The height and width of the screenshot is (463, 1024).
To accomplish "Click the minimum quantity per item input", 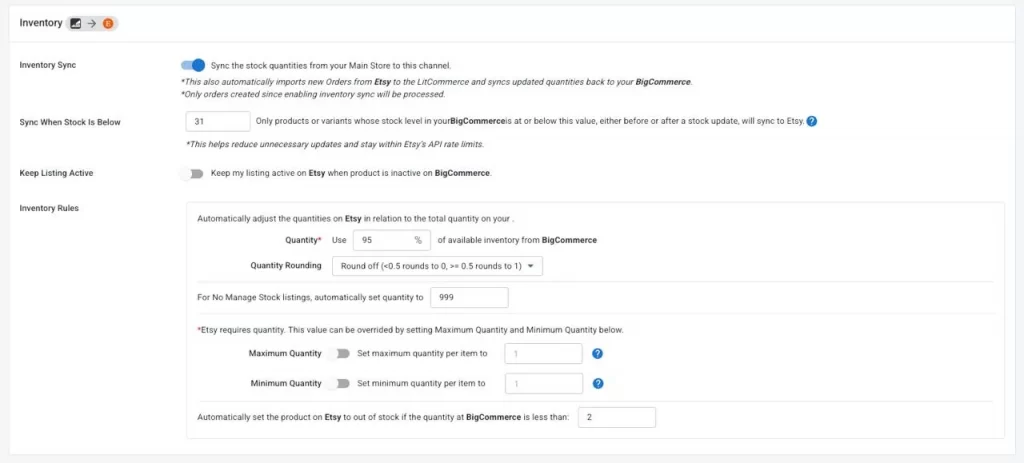I will tap(544, 383).
